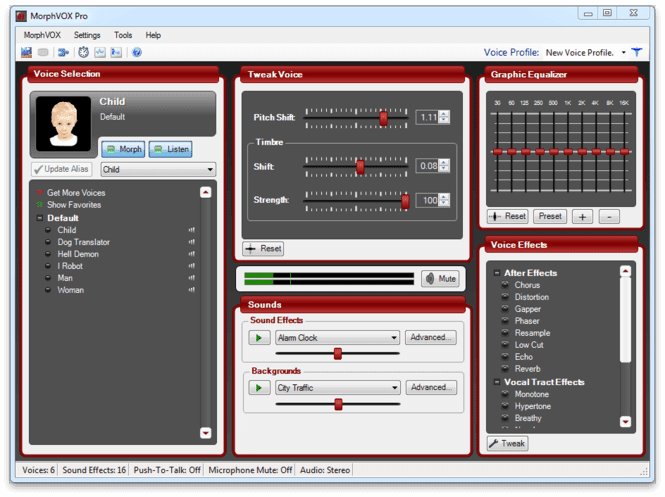Click Update Alias button
665x497 pixels.
point(61,169)
